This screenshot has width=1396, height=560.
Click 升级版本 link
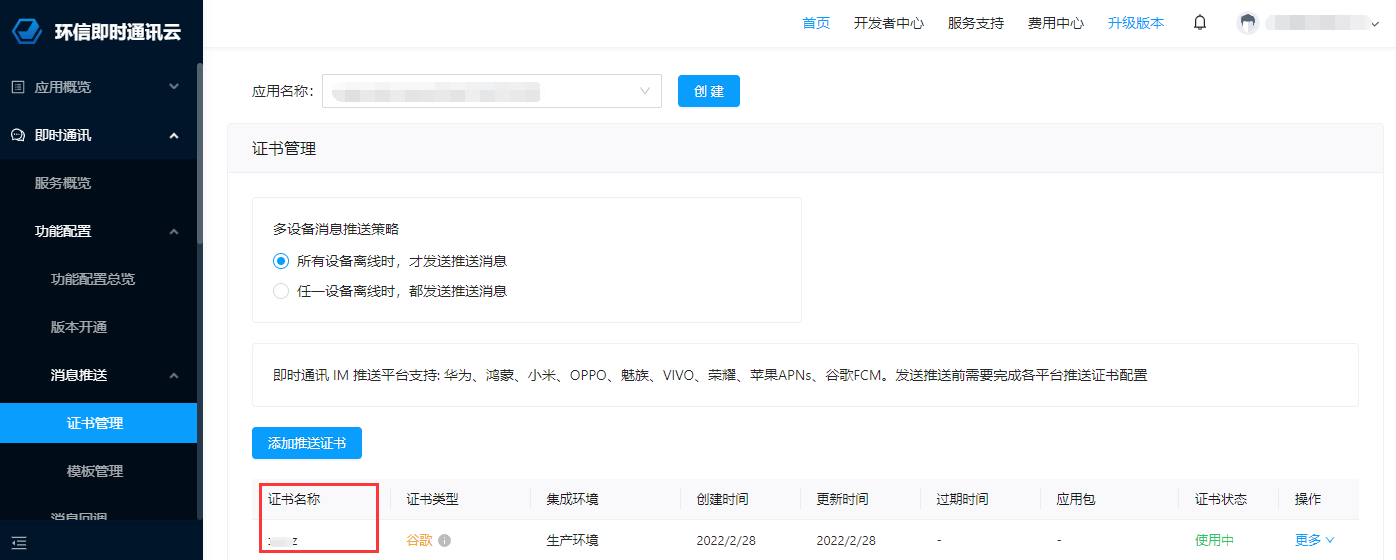1135,23
